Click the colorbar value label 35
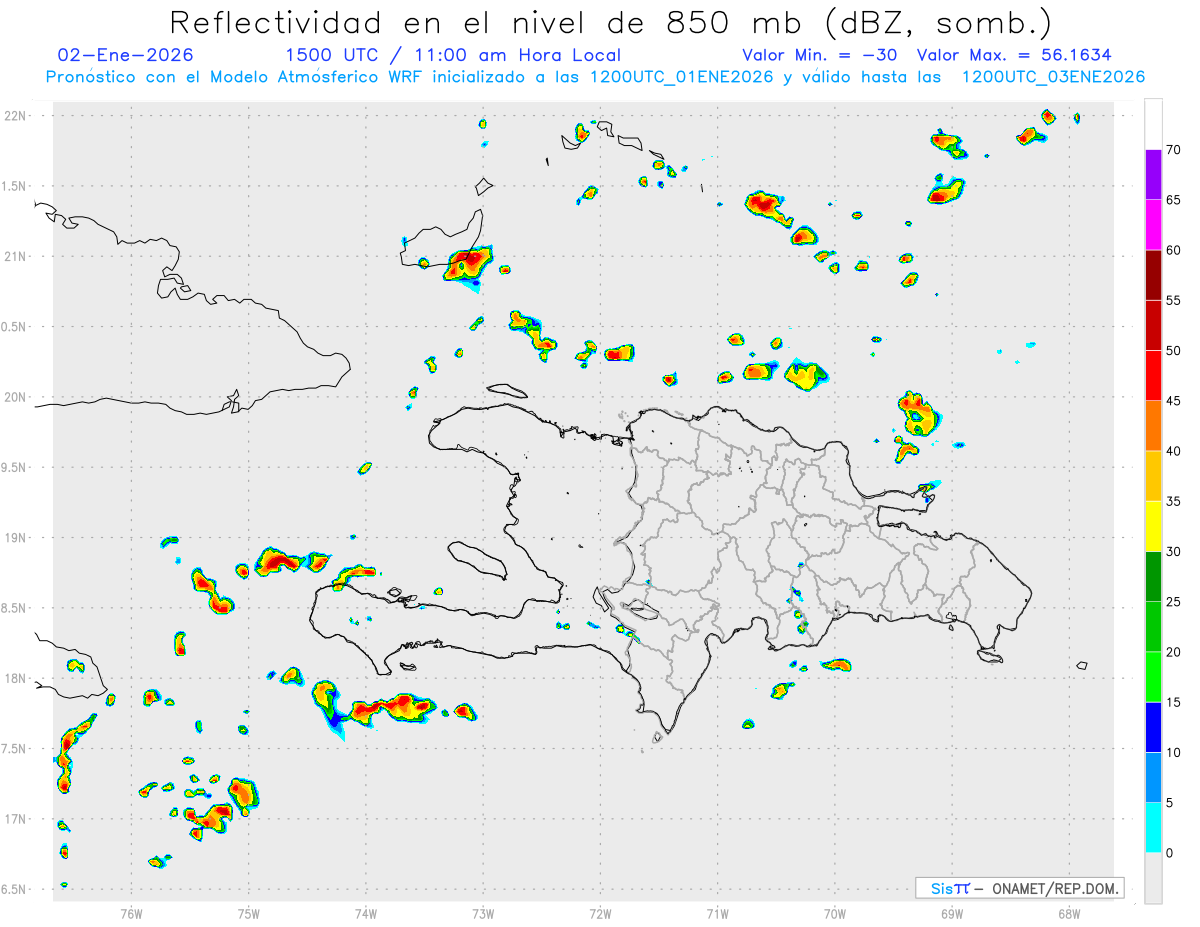This screenshot has height=927, width=1200. click(x=1173, y=501)
